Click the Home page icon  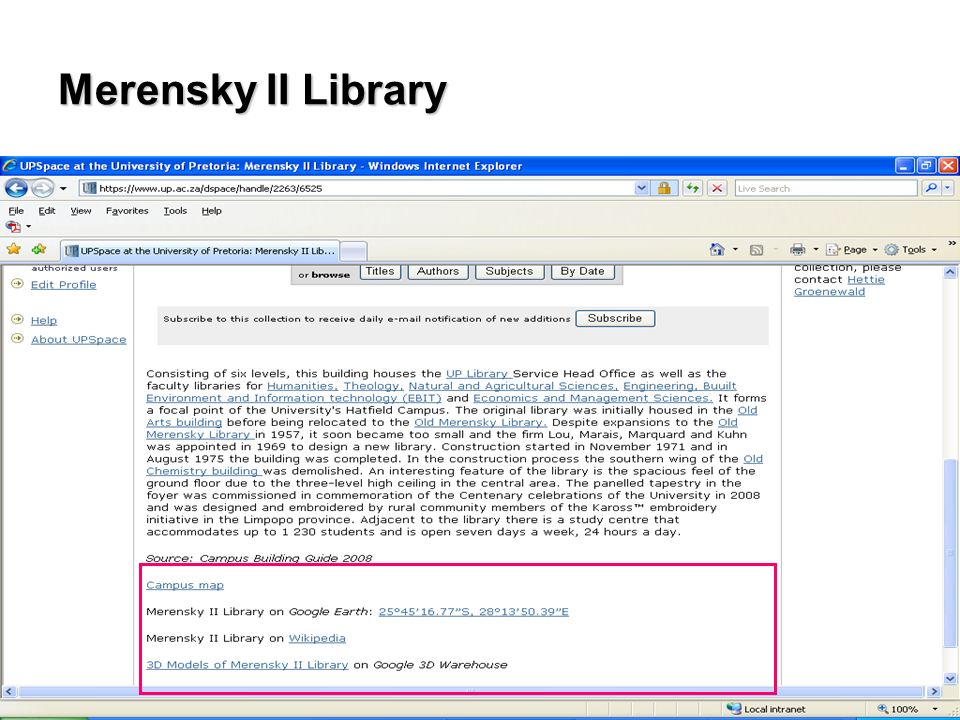pos(717,249)
